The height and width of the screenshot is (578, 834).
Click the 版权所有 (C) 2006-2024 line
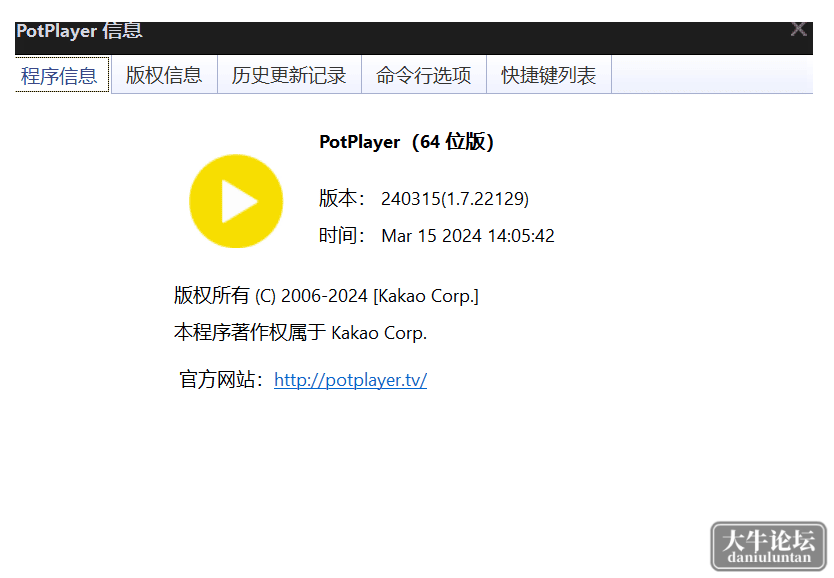coord(326,296)
